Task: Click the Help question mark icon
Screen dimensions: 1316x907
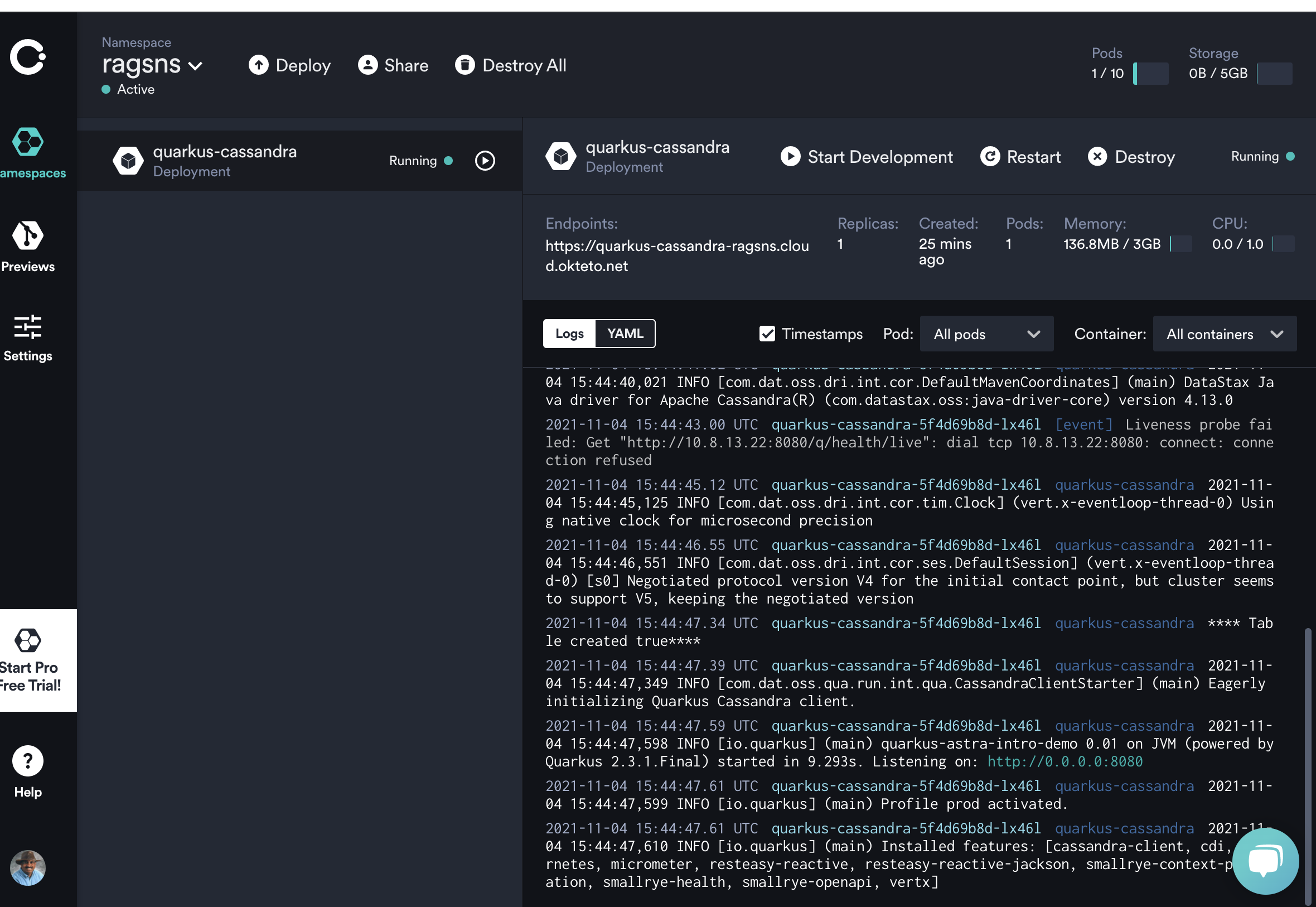Action: [27, 761]
